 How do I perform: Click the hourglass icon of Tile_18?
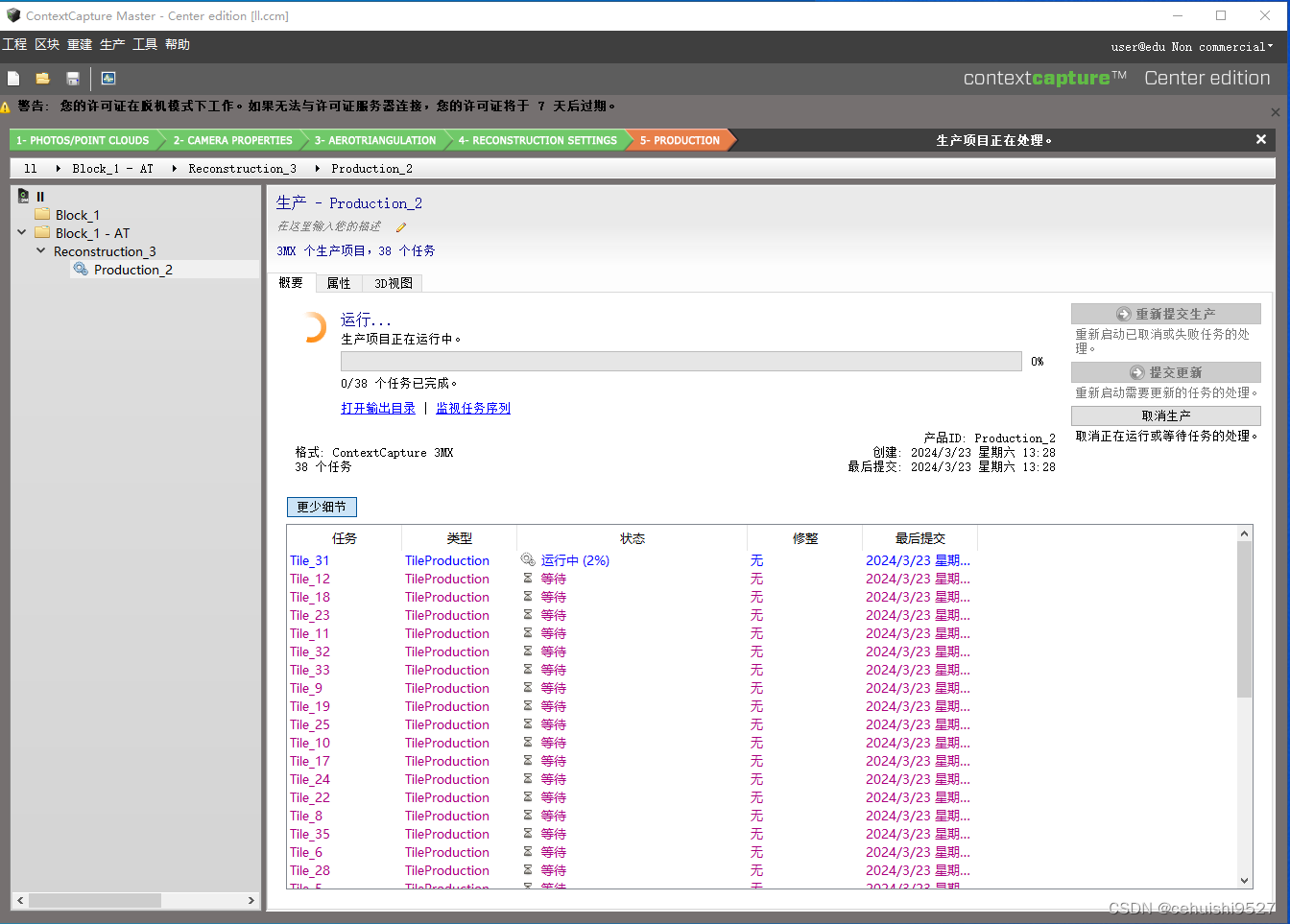[x=527, y=597]
